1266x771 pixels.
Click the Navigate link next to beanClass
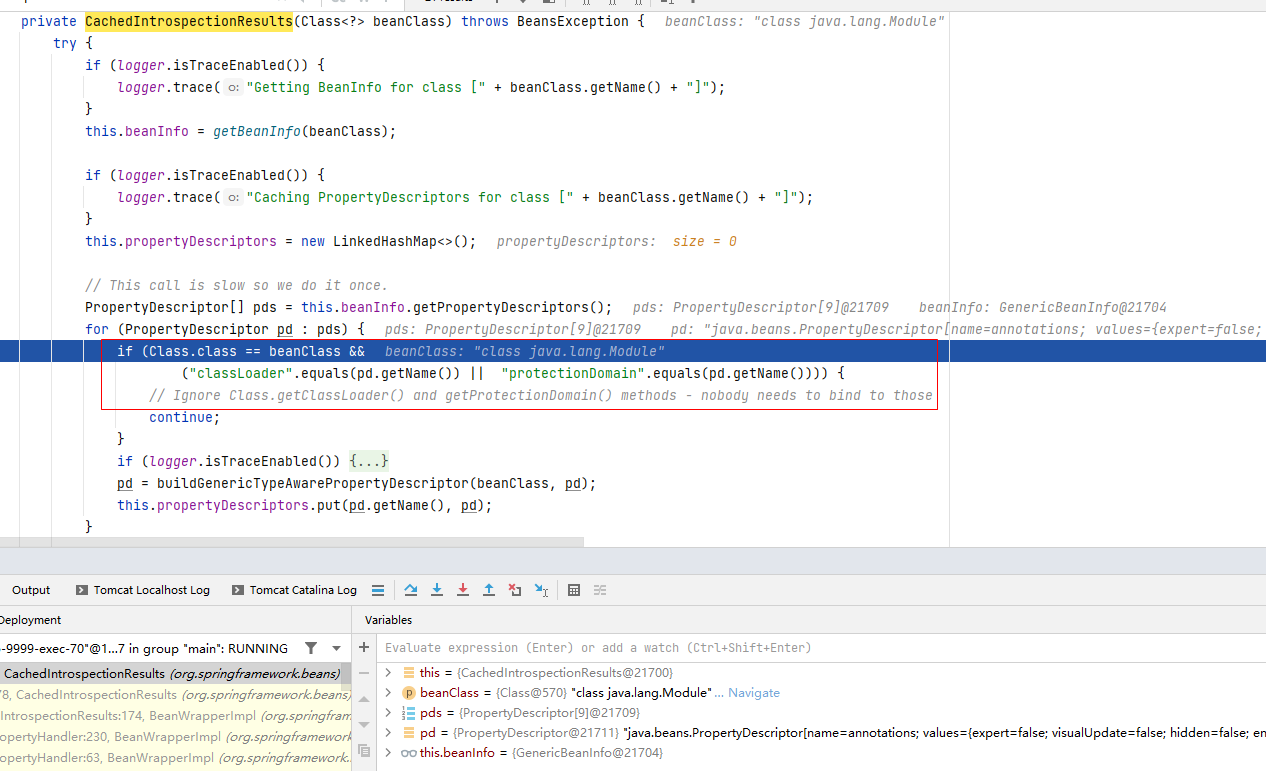coord(754,693)
